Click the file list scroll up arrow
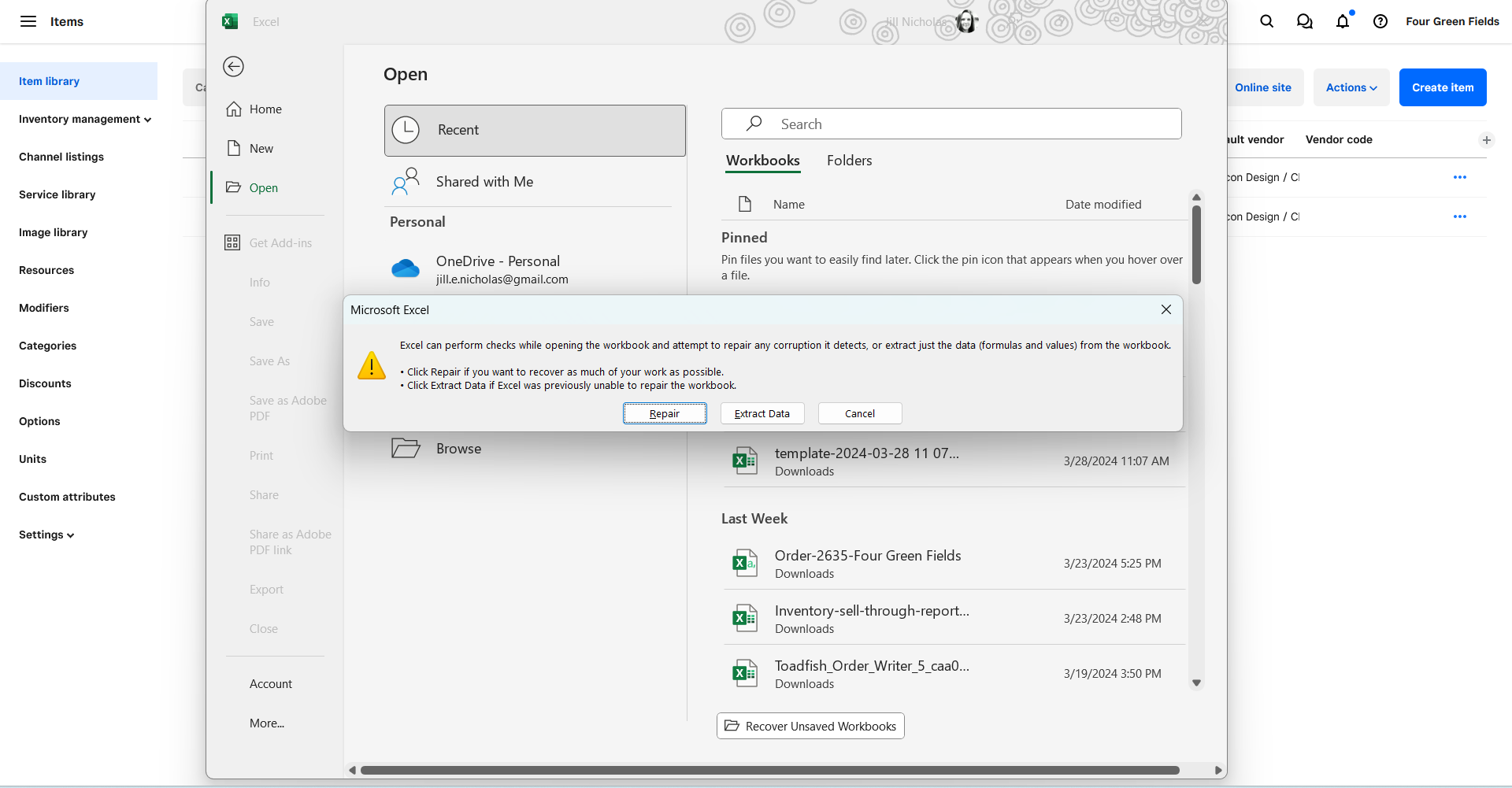This screenshot has height=788, width=1512. pyautogui.click(x=1196, y=197)
